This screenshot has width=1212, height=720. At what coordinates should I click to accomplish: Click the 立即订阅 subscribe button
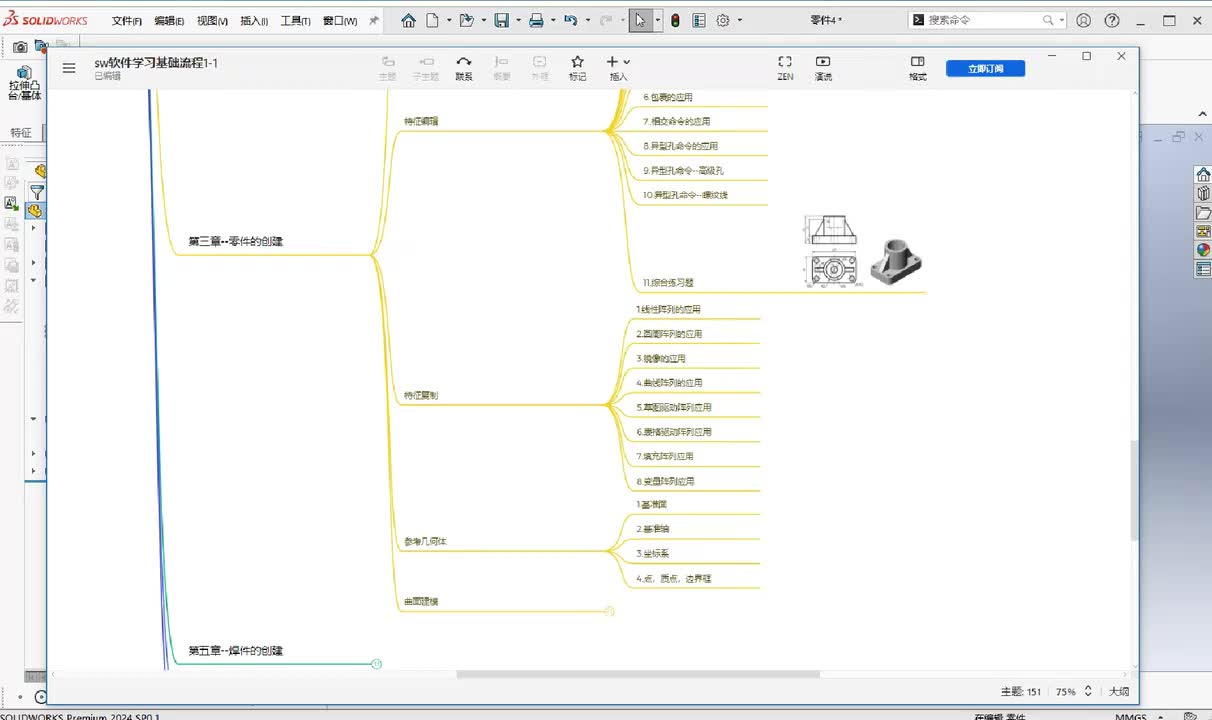point(985,68)
